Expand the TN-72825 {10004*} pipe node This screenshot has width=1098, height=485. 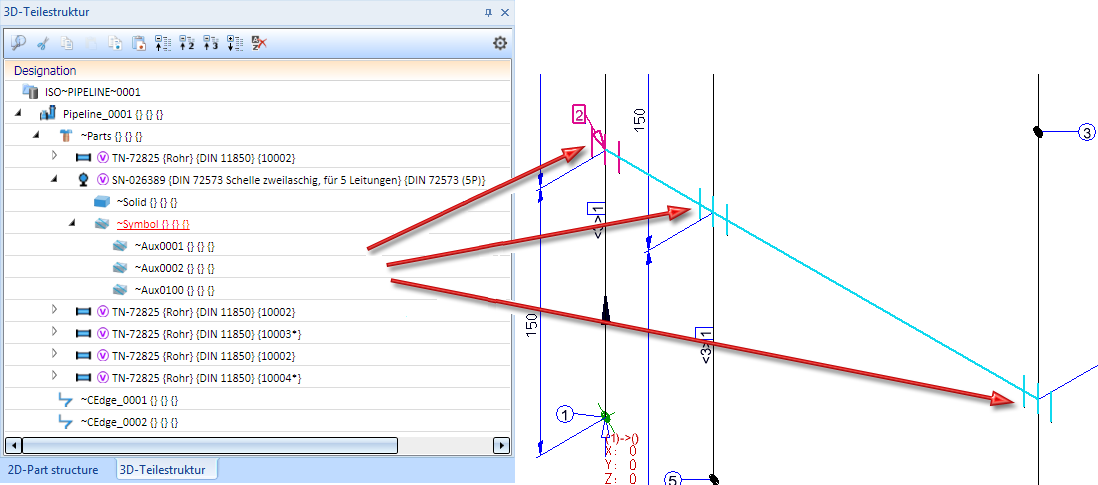click(x=55, y=377)
